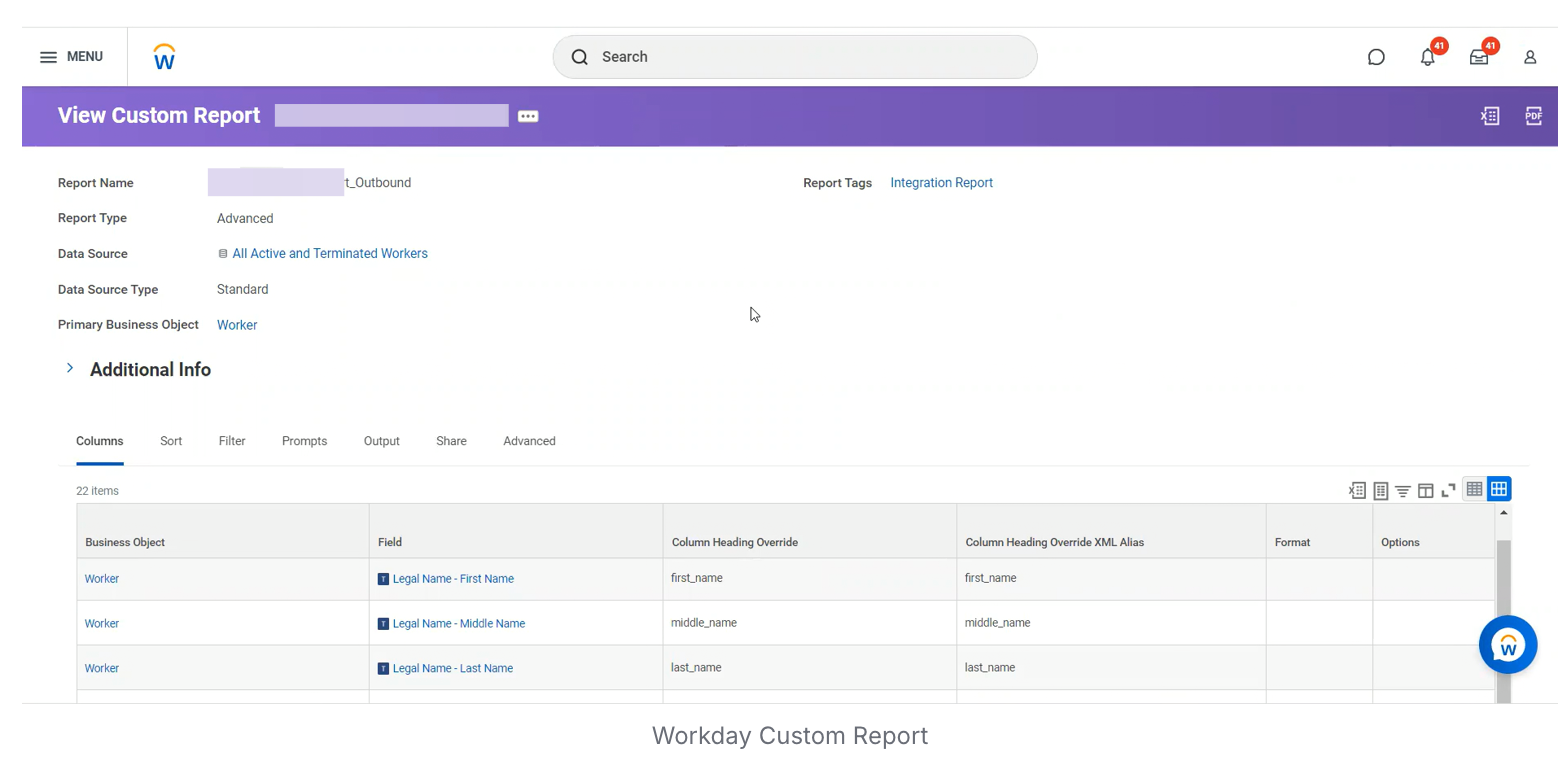
Task: Switch to the Filter tab
Action: [232, 441]
